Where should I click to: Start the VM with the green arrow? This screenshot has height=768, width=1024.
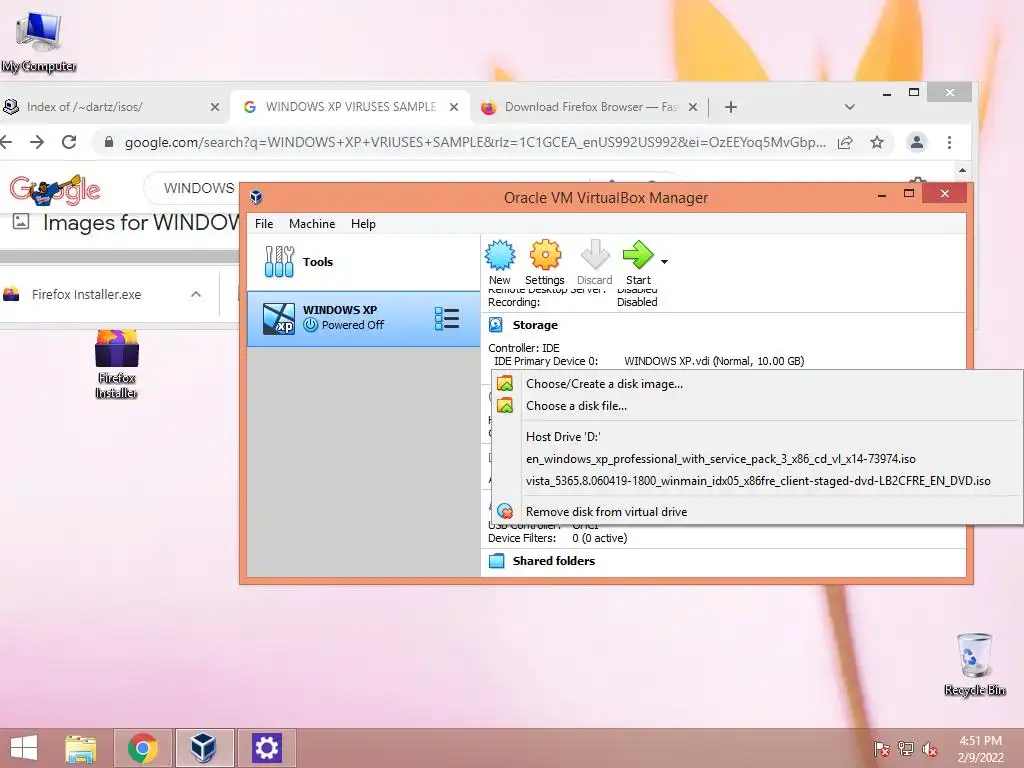(x=638, y=263)
